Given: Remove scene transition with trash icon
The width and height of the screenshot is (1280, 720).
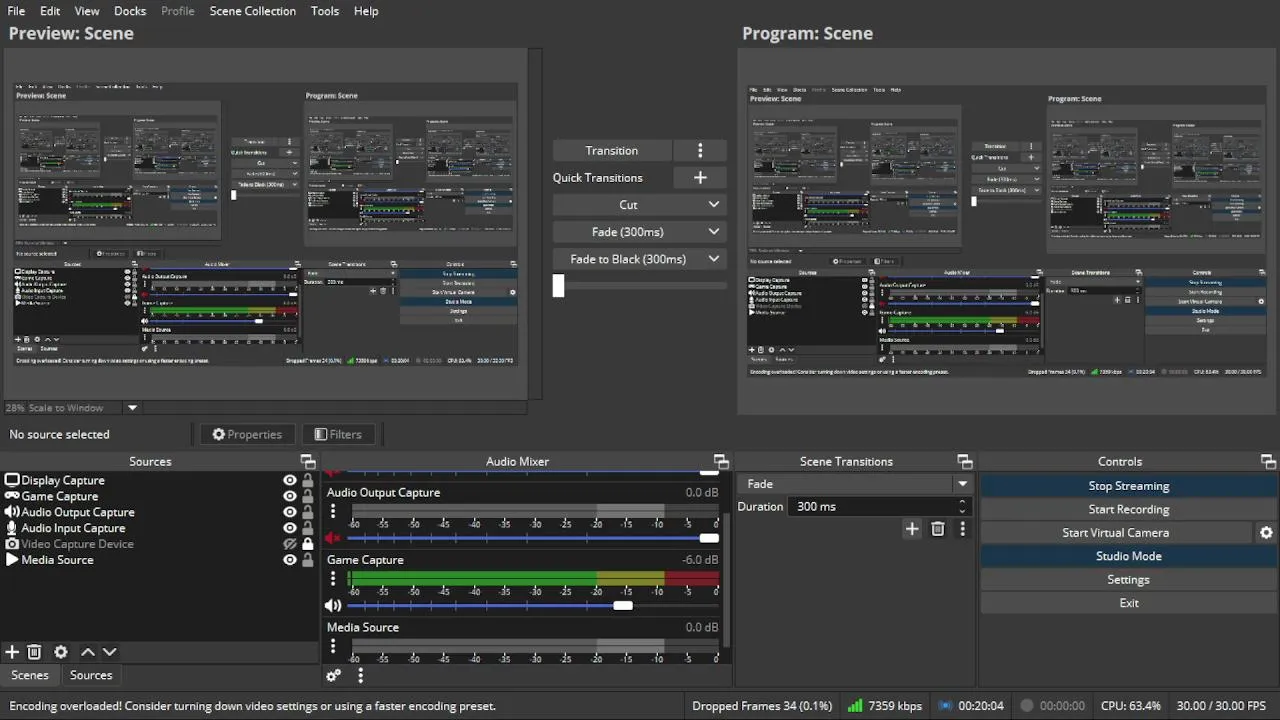Looking at the screenshot, I should tap(938, 529).
